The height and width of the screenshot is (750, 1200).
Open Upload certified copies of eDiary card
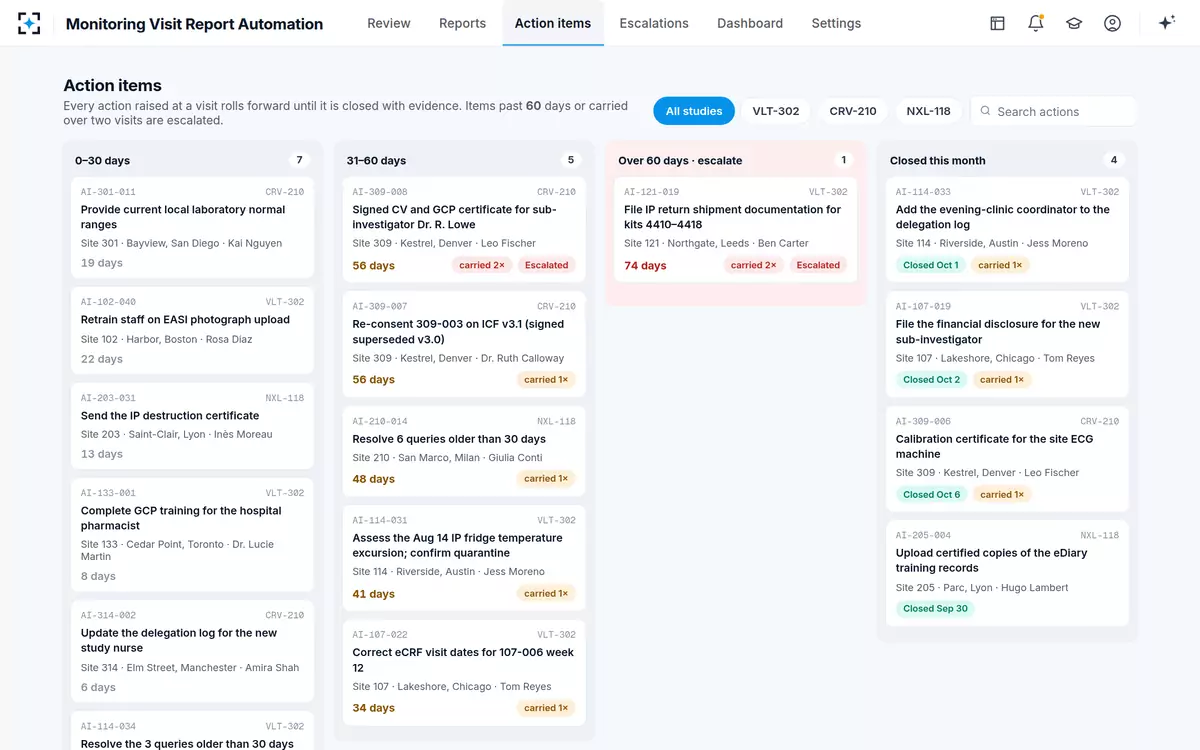point(1007,573)
